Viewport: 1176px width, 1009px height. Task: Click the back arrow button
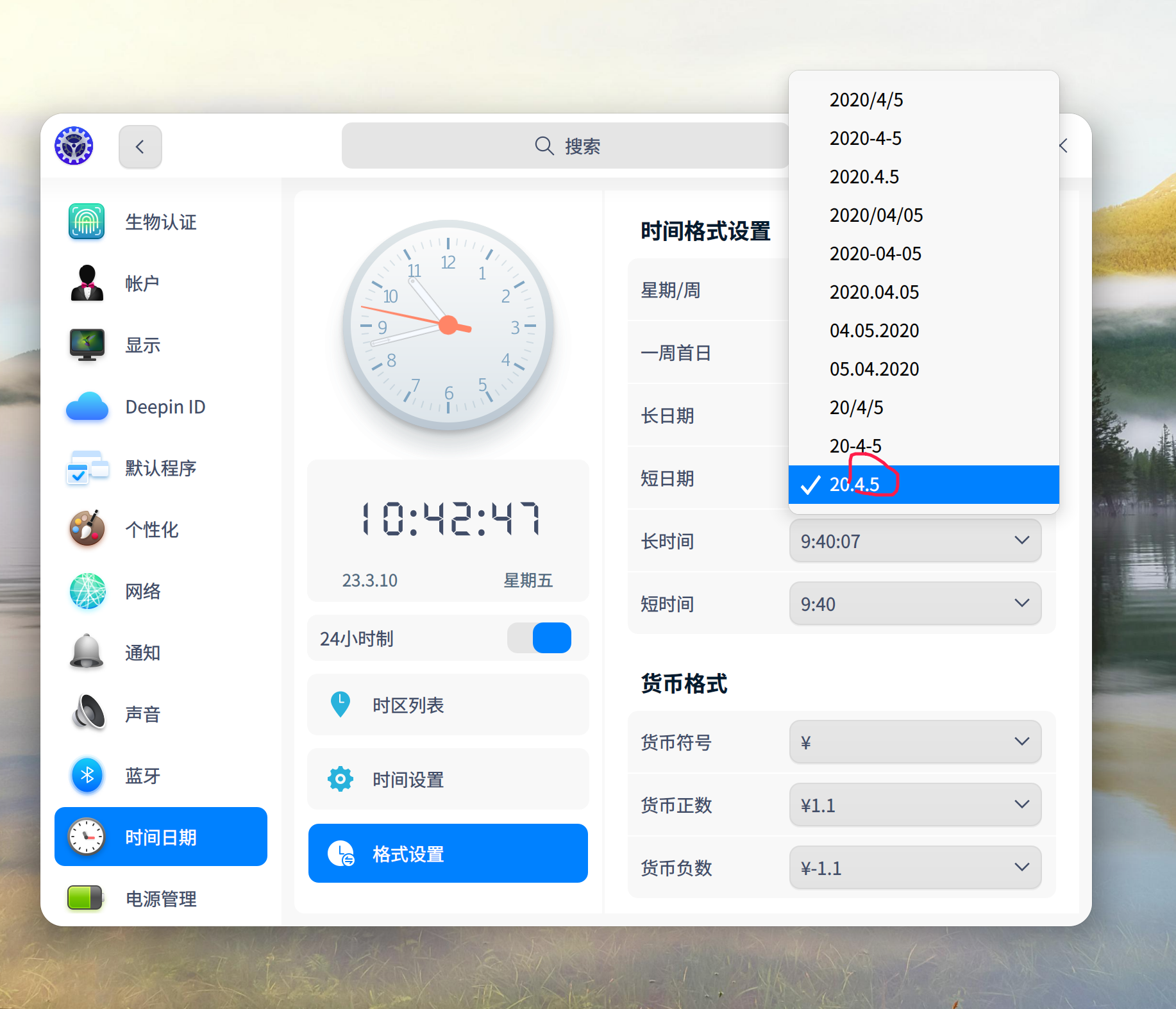pyautogui.click(x=140, y=147)
